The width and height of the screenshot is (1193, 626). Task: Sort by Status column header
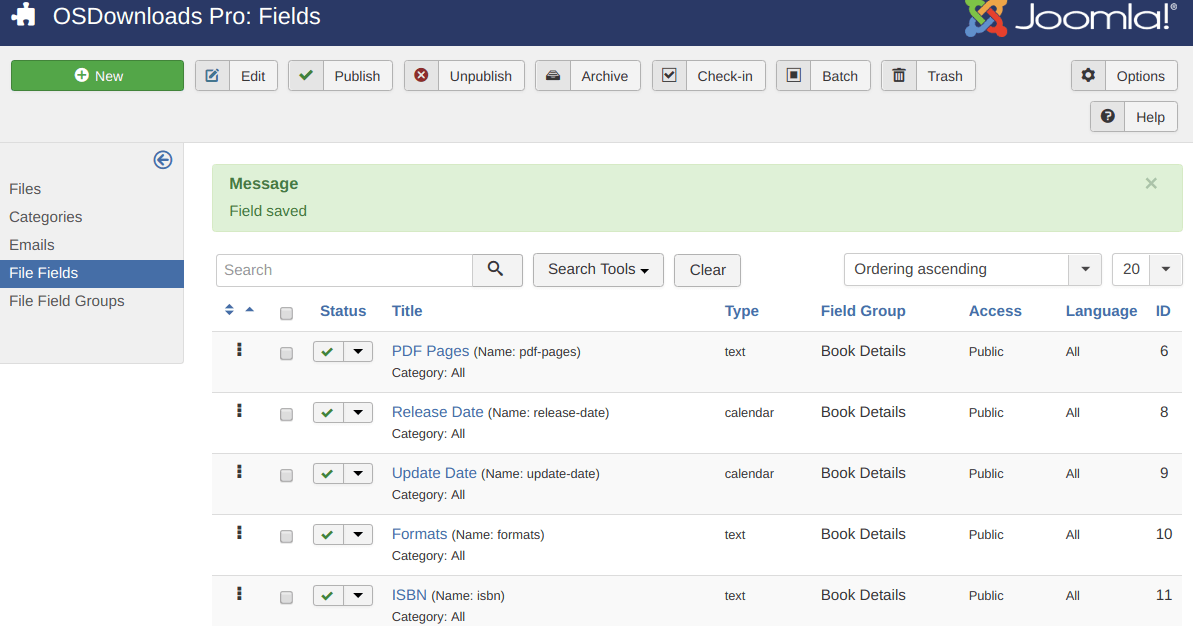[x=343, y=310]
